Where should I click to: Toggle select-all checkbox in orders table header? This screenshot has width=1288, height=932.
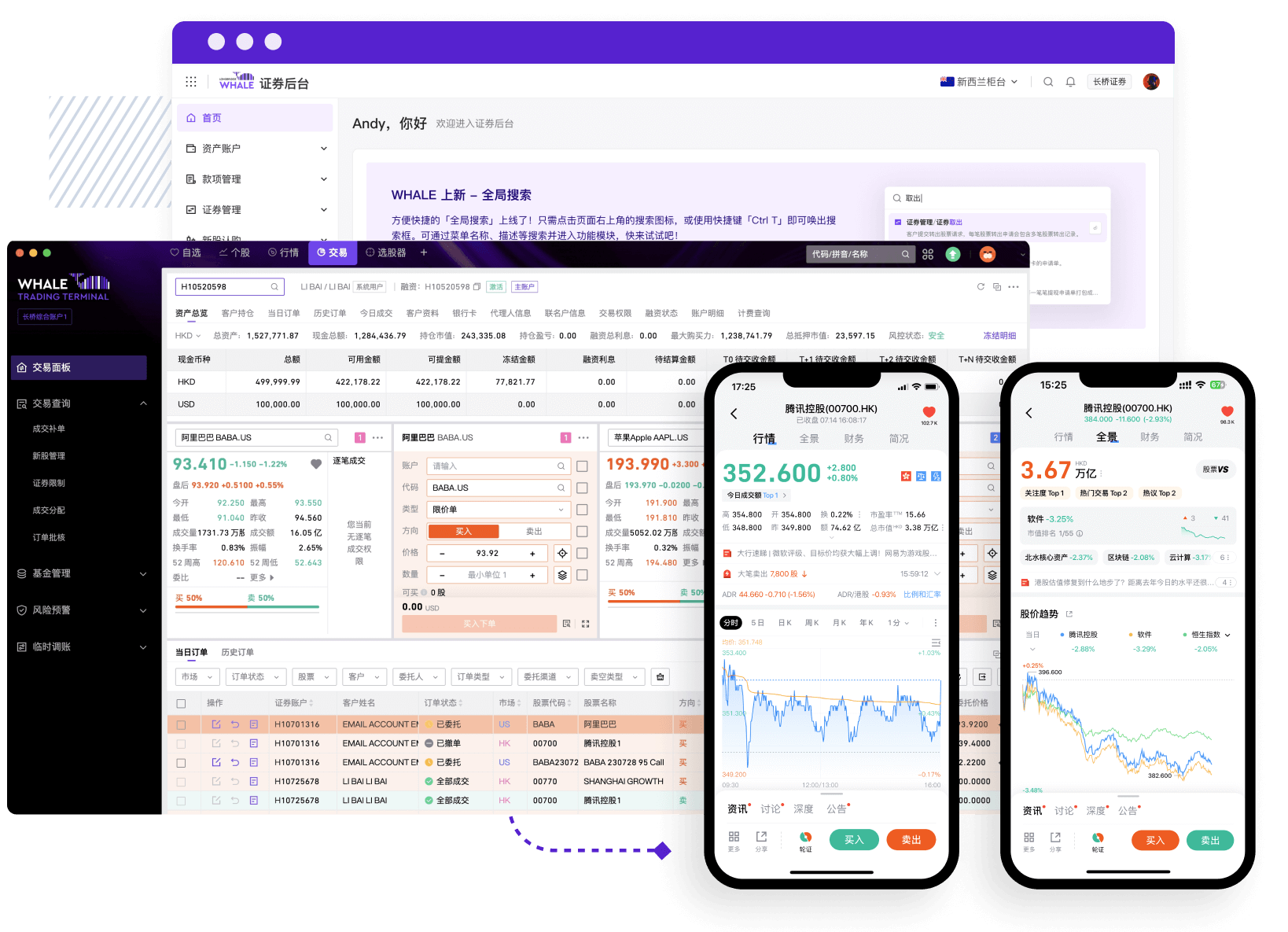(x=181, y=703)
